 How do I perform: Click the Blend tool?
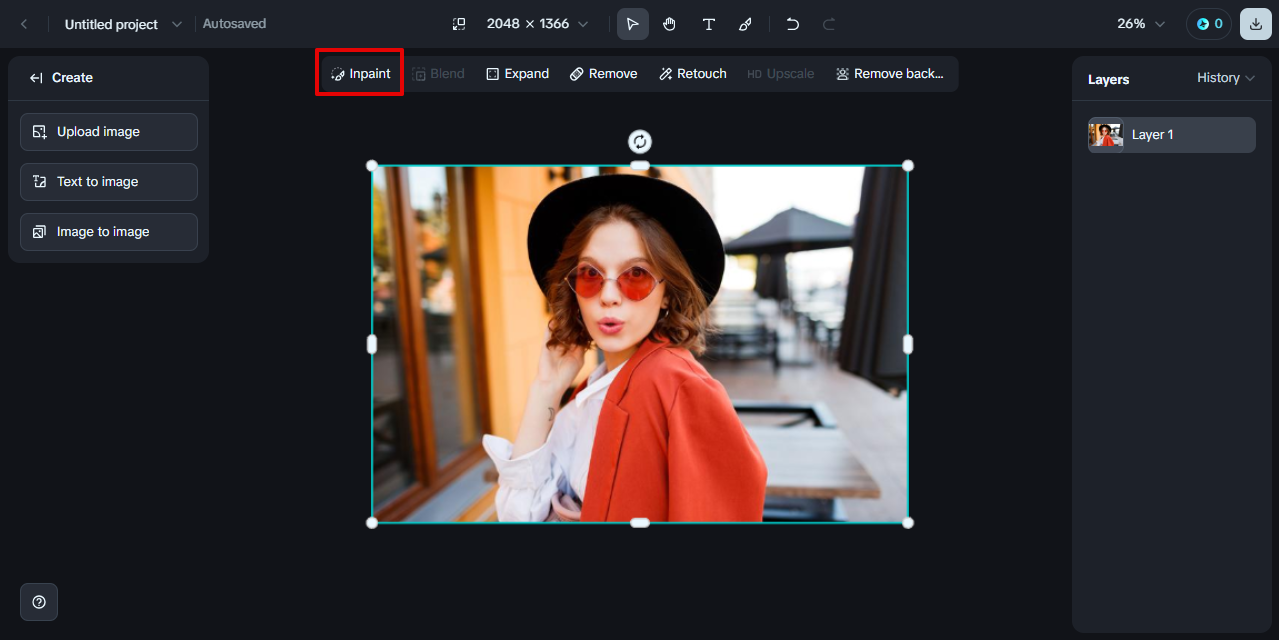pyautogui.click(x=438, y=74)
